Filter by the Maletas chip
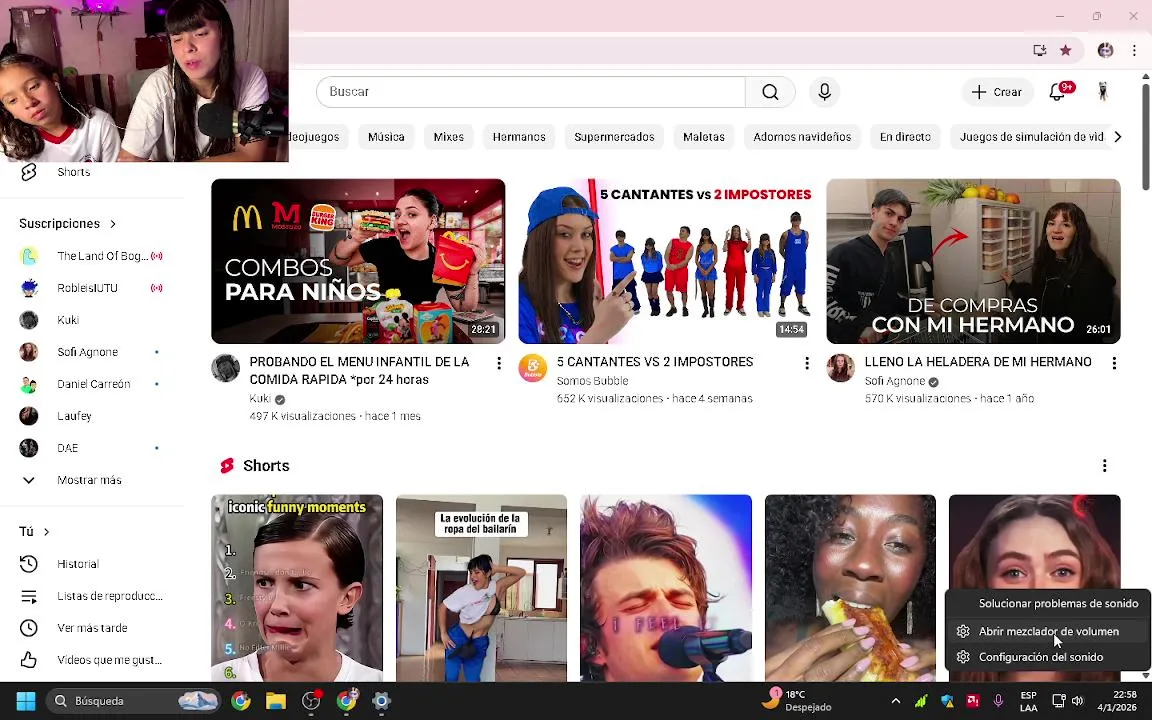This screenshot has width=1152, height=720. (x=704, y=137)
